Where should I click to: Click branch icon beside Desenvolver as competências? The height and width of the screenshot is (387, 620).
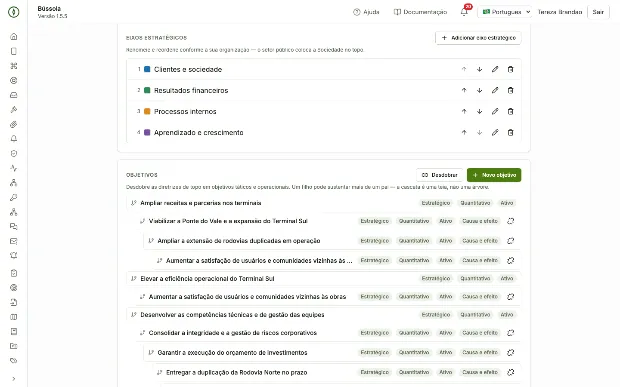134,315
